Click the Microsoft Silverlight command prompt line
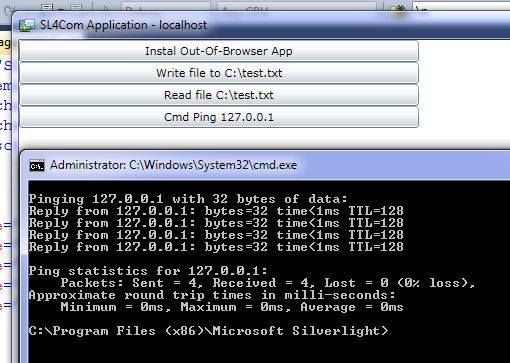Screen dimensions: 510x363 pyautogui.click(x=209, y=331)
